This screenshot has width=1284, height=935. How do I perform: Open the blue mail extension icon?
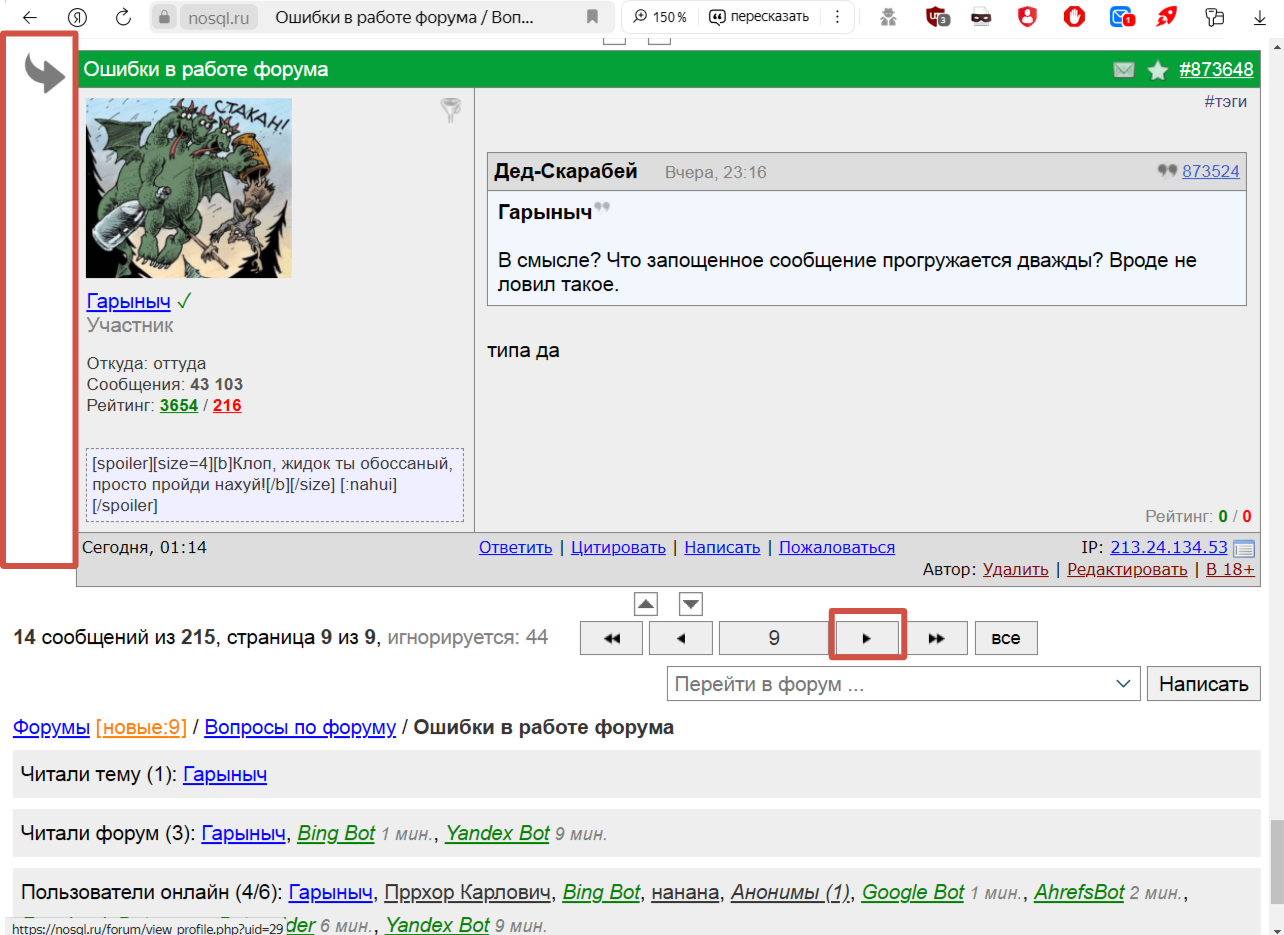click(1121, 17)
